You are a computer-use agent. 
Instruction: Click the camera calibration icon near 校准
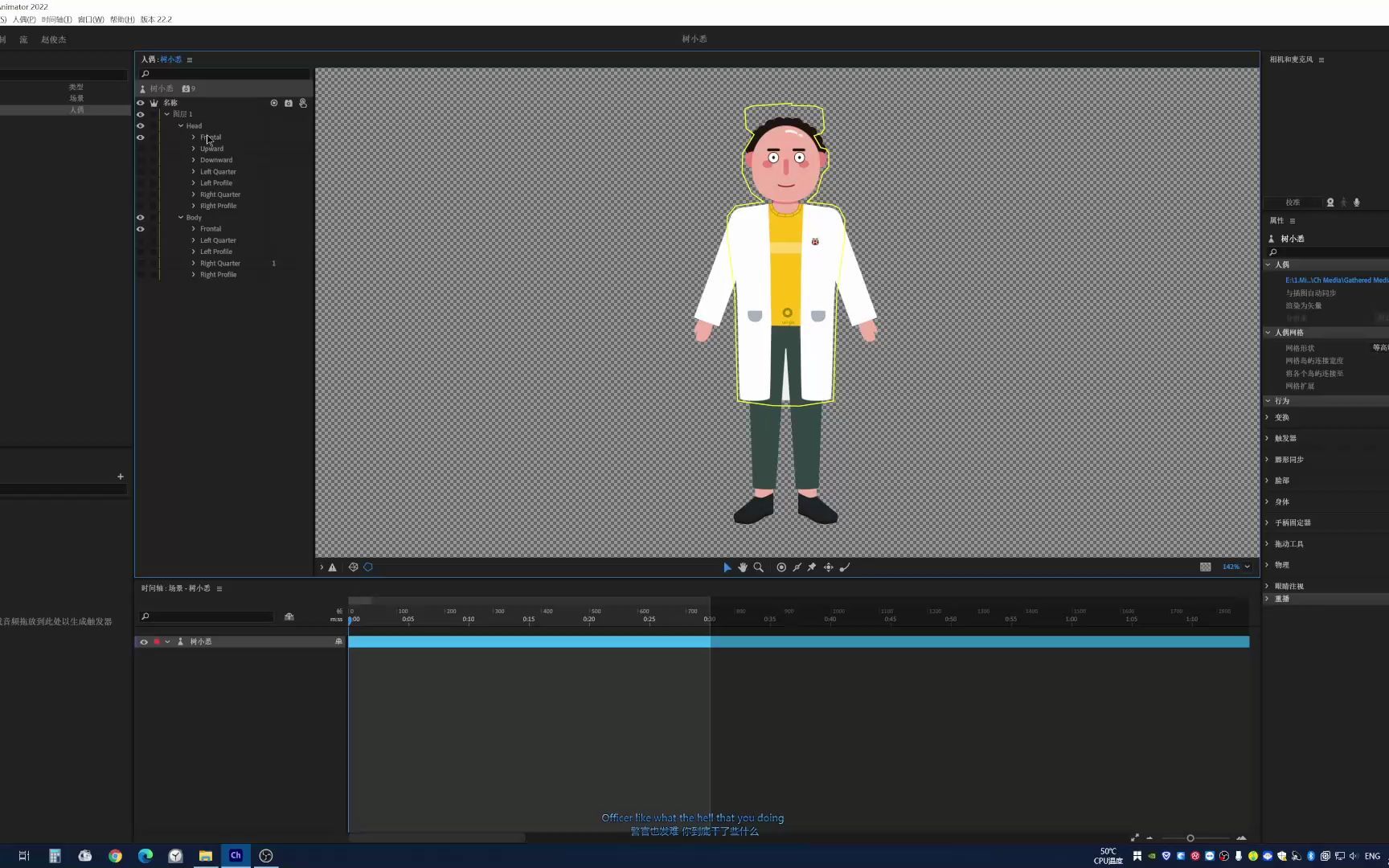(x=1330, y=203)
